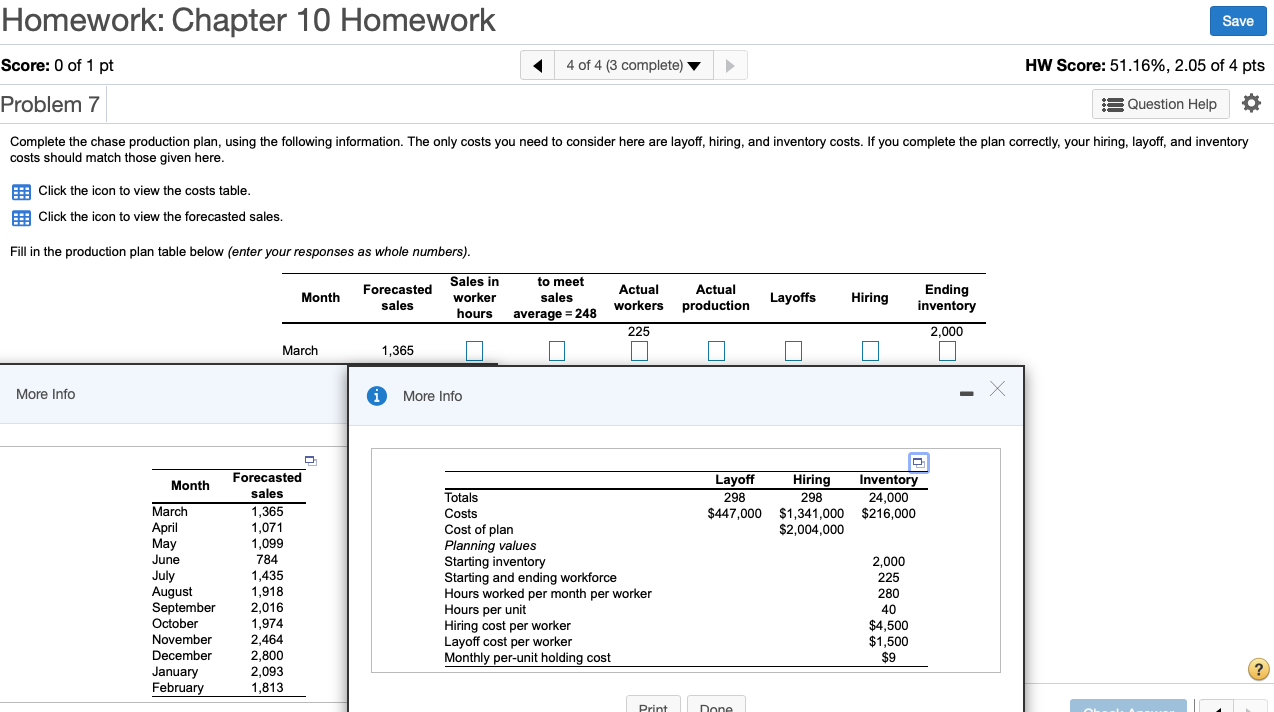Go to next question arrow
This screenshot has width=1274, height=712.
click(x=729, y=66)
